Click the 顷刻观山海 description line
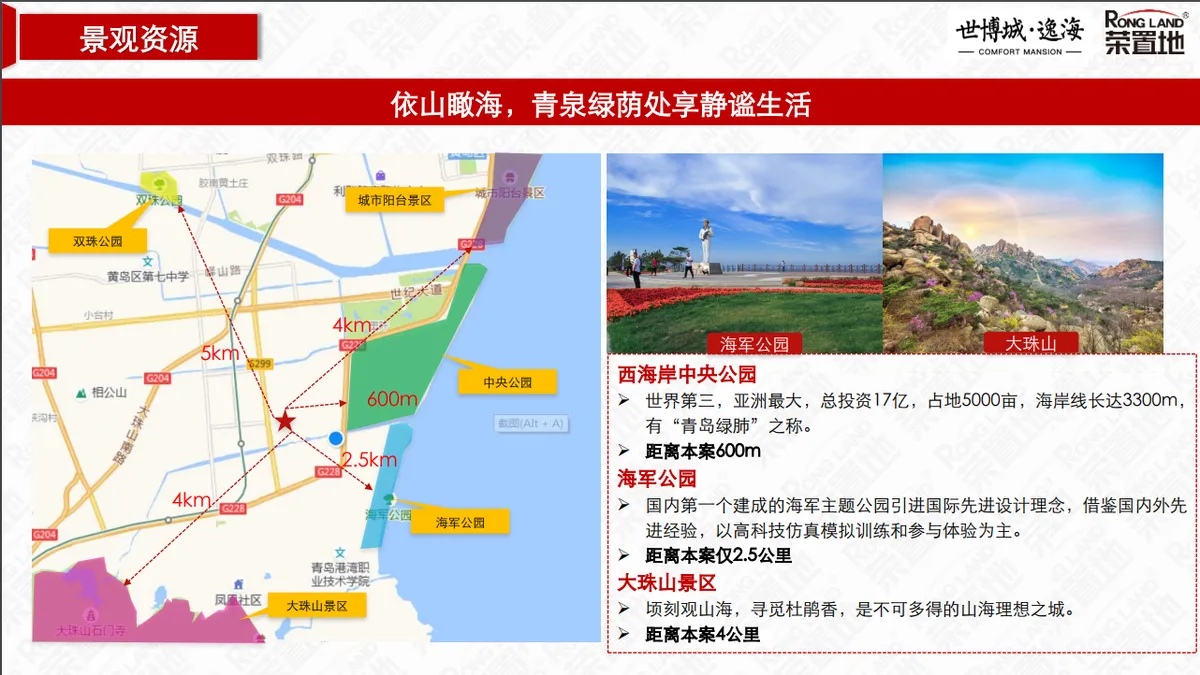This screenshot has height=675, width=1200. pos(860,608)
